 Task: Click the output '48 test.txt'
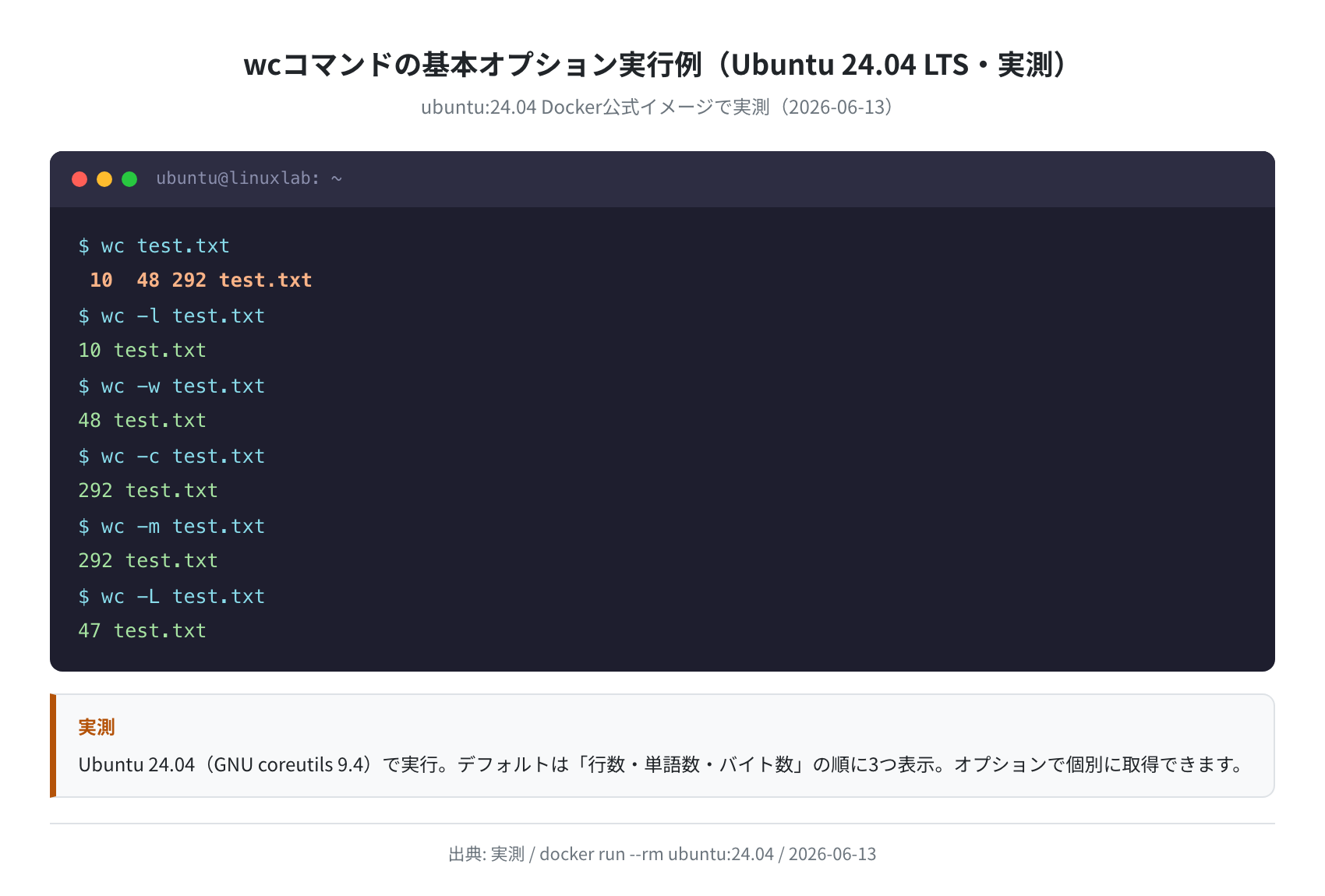(x=143, y=421)
